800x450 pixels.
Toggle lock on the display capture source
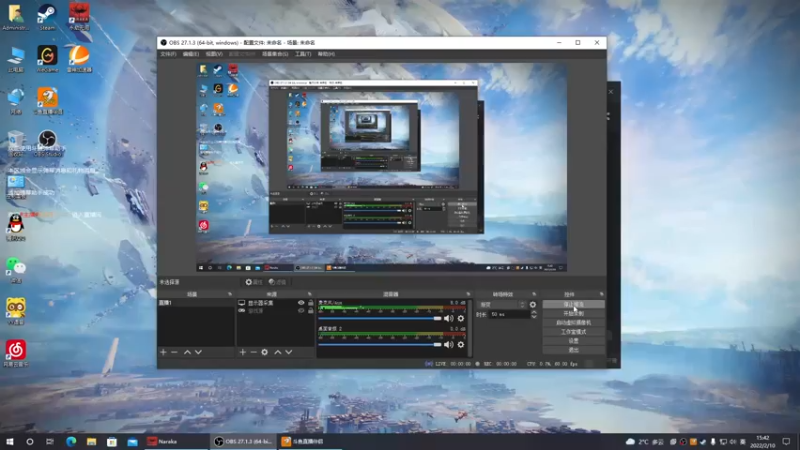tap(310, 302)
